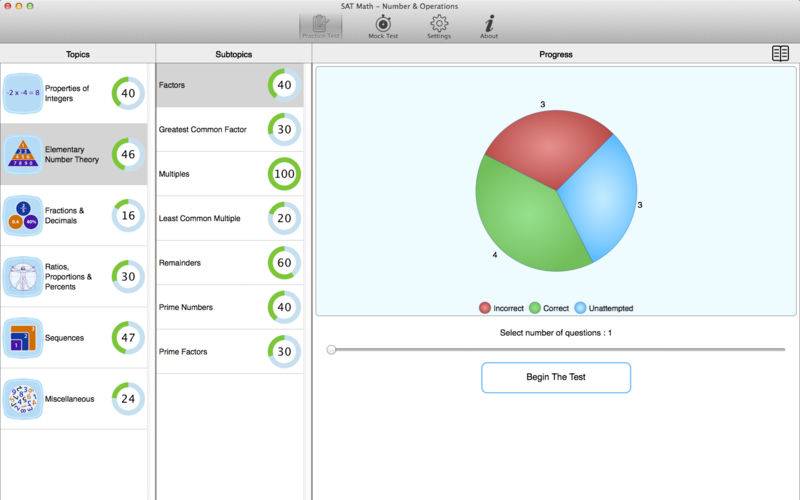Viewport: 800px width, 500px height.
Task: Click the Miscellaneous numbers icon
Action: (x=23, y=399)
